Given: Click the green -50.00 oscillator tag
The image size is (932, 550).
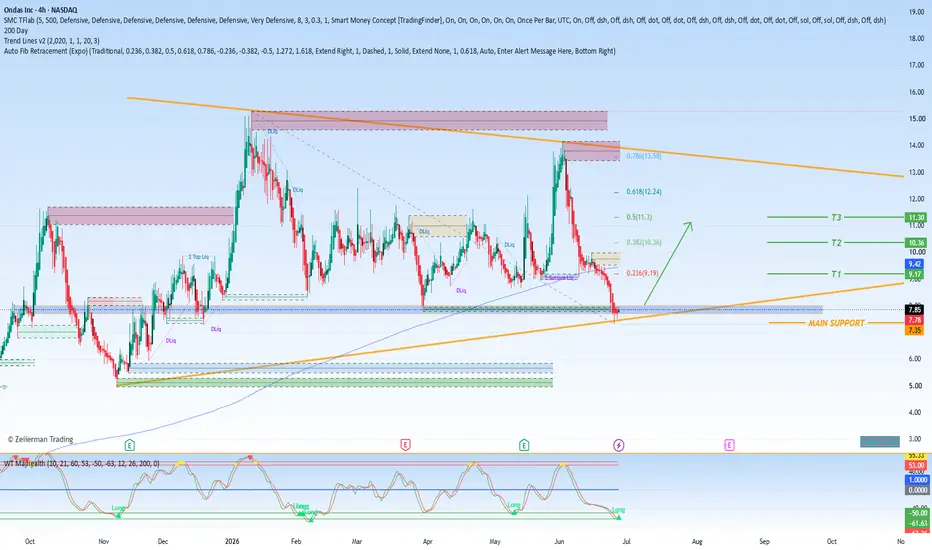Looking at the screenshot, I should click(916, 513).
